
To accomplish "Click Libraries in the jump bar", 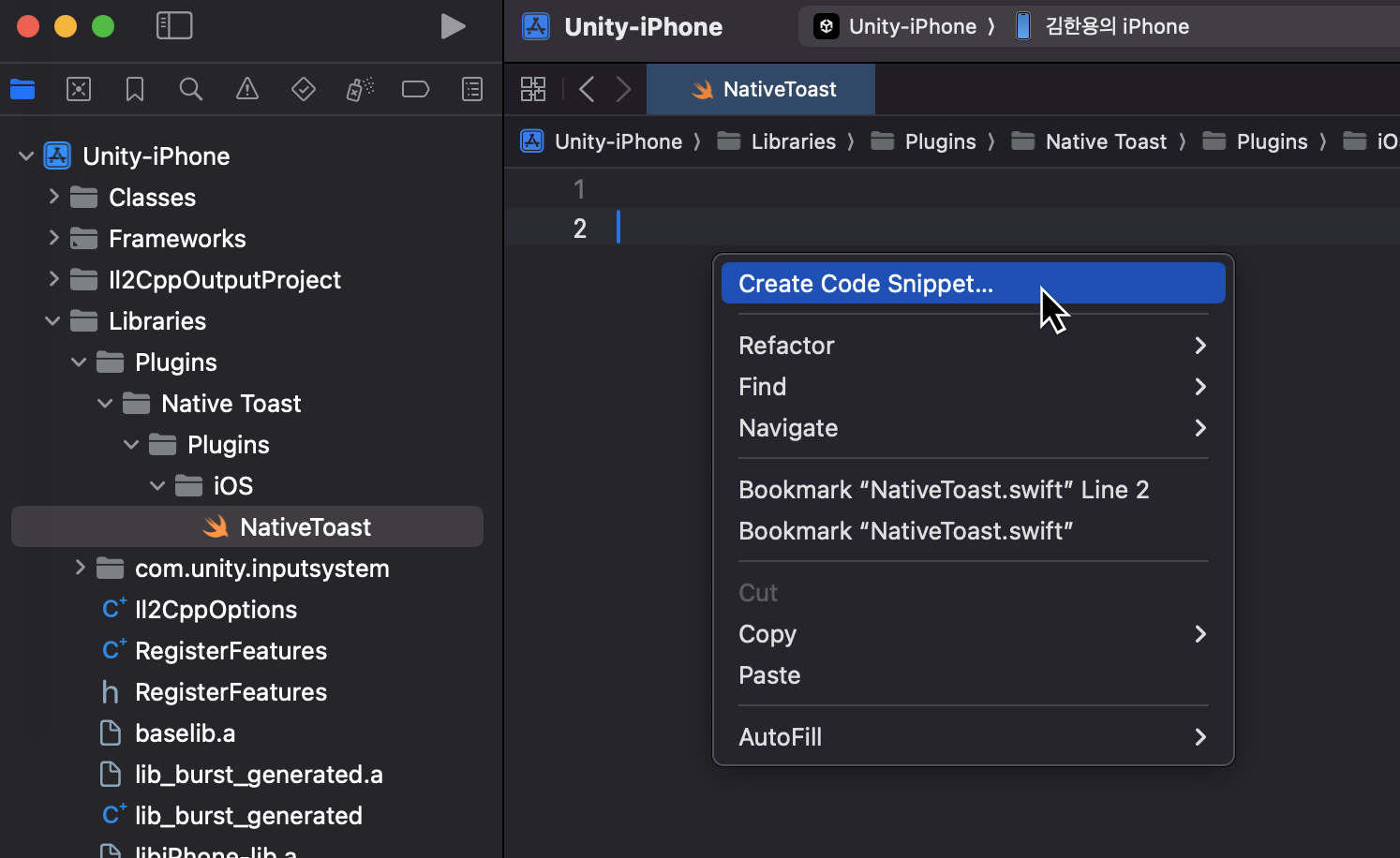I will pos(794,141).
